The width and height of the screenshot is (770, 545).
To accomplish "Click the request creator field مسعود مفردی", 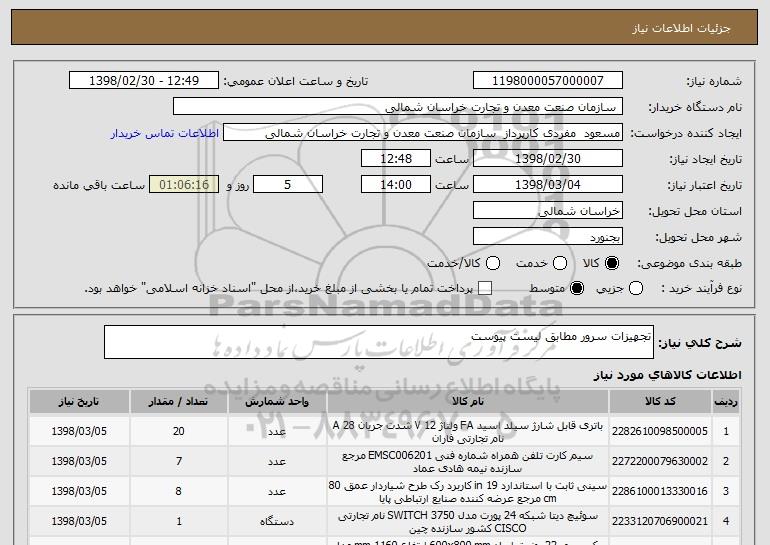I will coord(423,133).
